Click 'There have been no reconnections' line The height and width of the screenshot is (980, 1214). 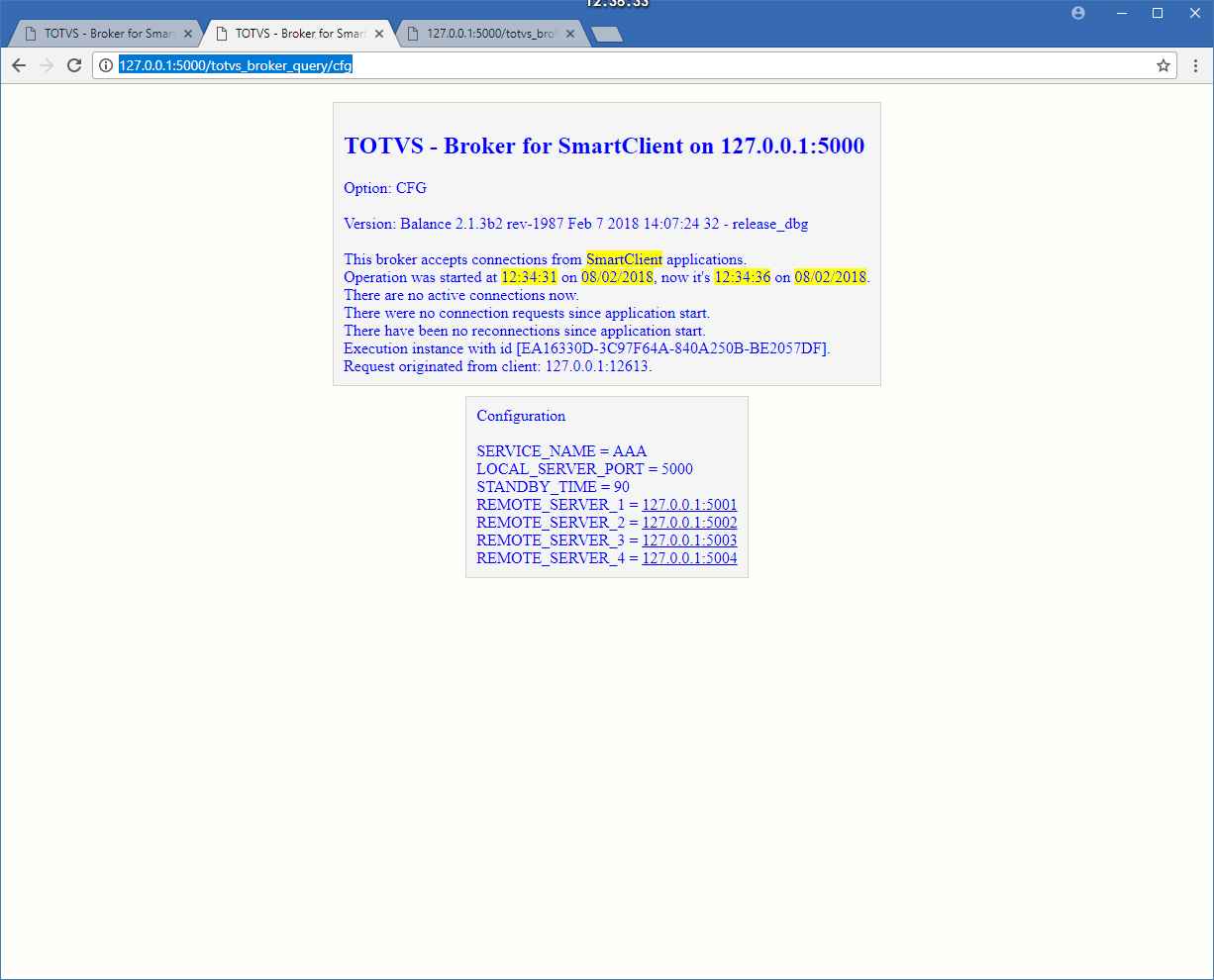click(x=525, y=331)
